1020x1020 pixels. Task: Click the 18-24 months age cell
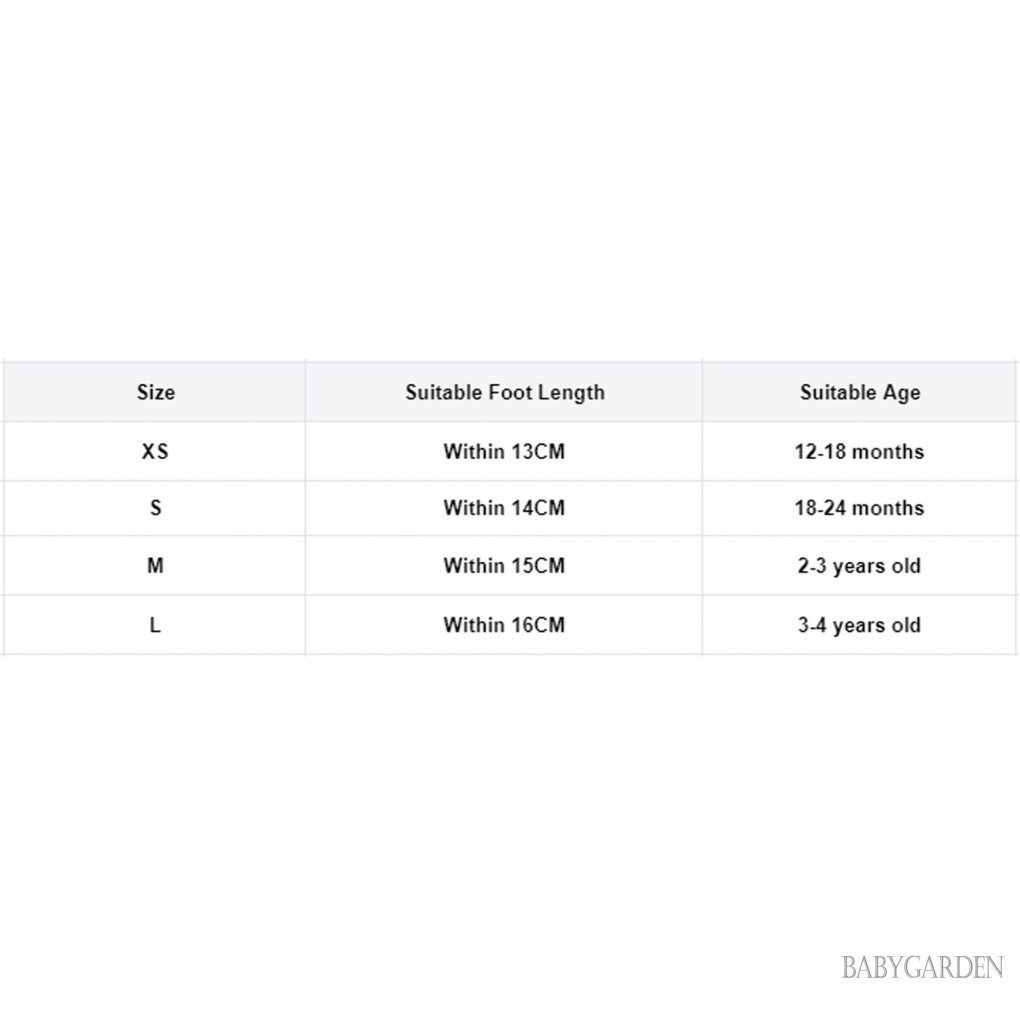coord(859,508)
